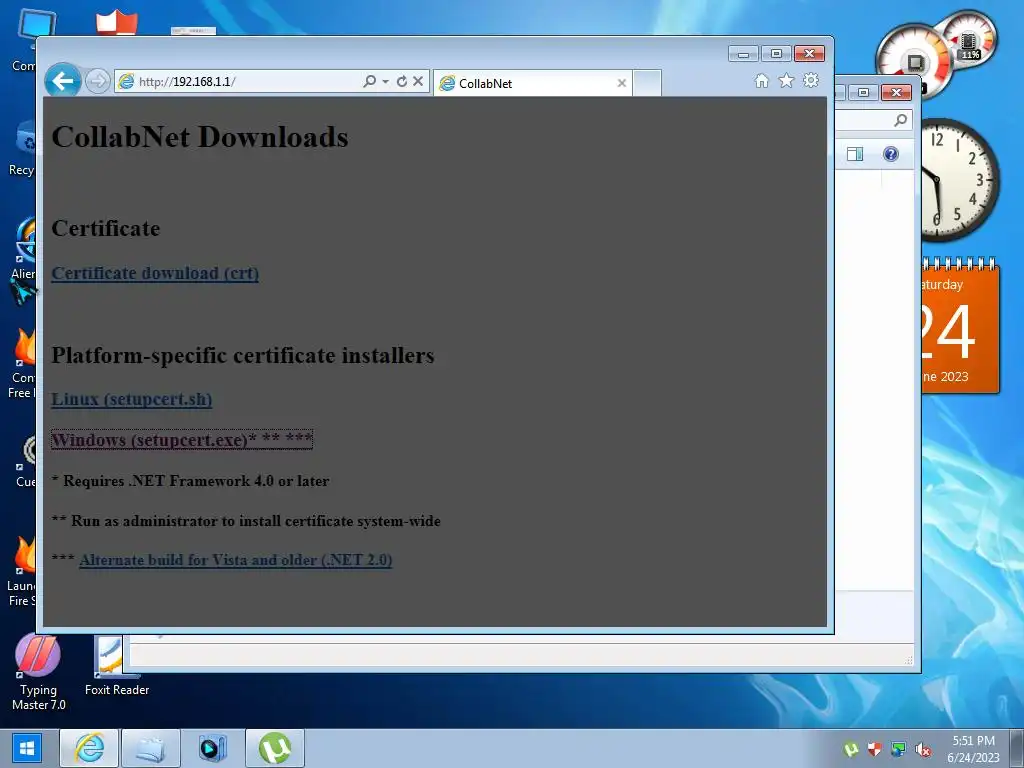Go to IE home page icon
This screenshot has width=1024, height=768.
(761, 80)
